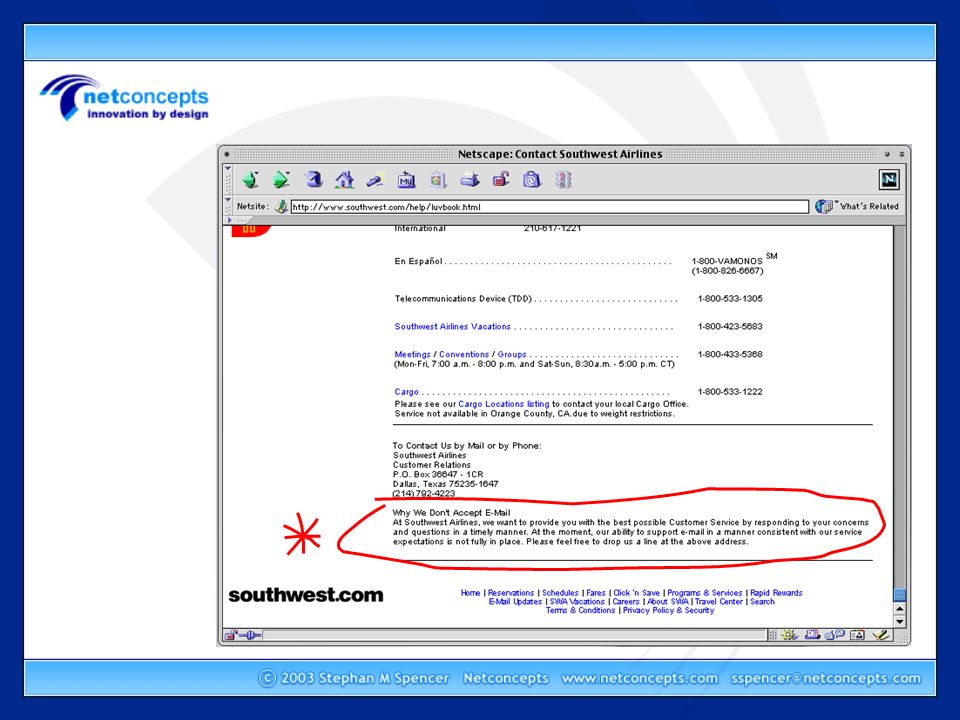Open the Address Book icon in status bar
Screen dimensions: 960x720
click(857, 635)
